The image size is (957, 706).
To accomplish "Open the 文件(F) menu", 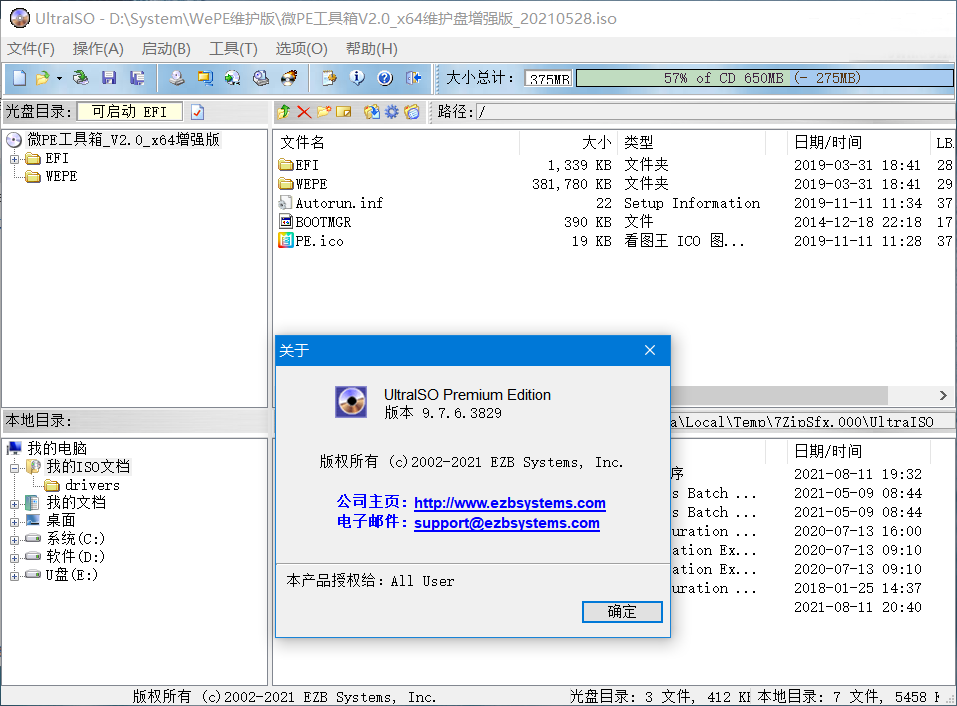I will (x=31, y=49).
